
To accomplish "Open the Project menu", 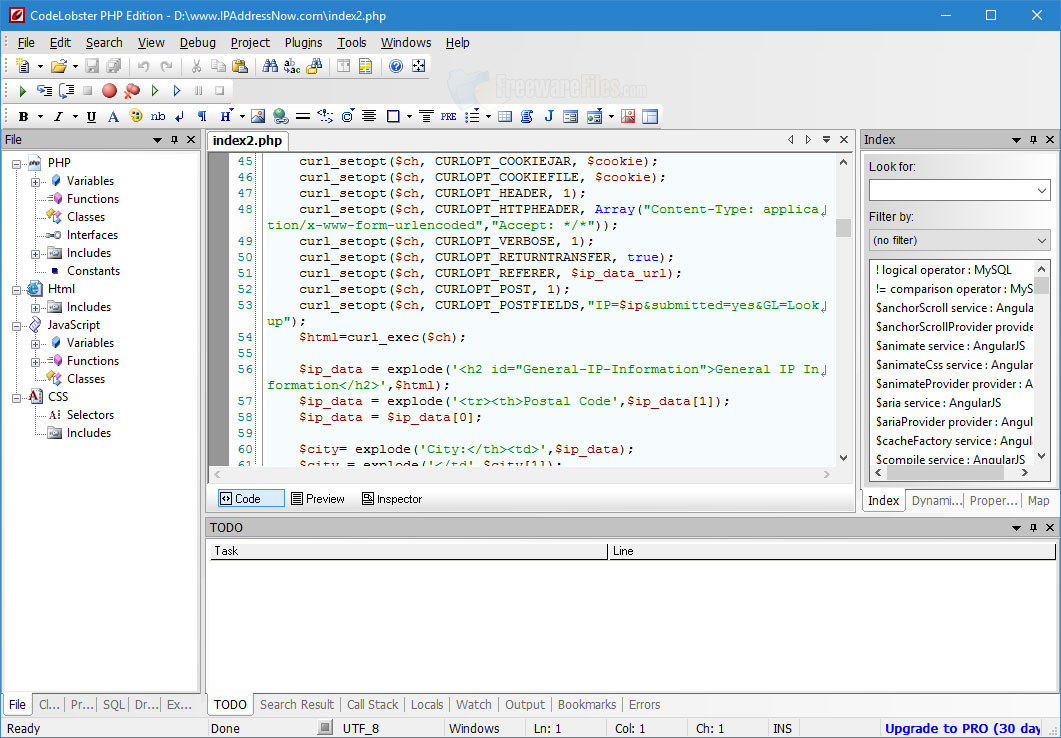I will 250,43.
